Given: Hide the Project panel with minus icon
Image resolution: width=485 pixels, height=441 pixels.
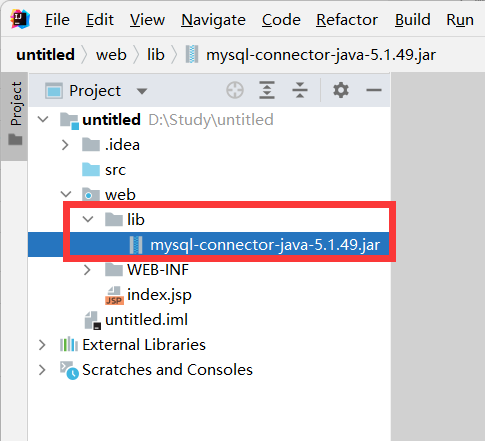Looking at the screenshot, I should [x=374, y=90].
